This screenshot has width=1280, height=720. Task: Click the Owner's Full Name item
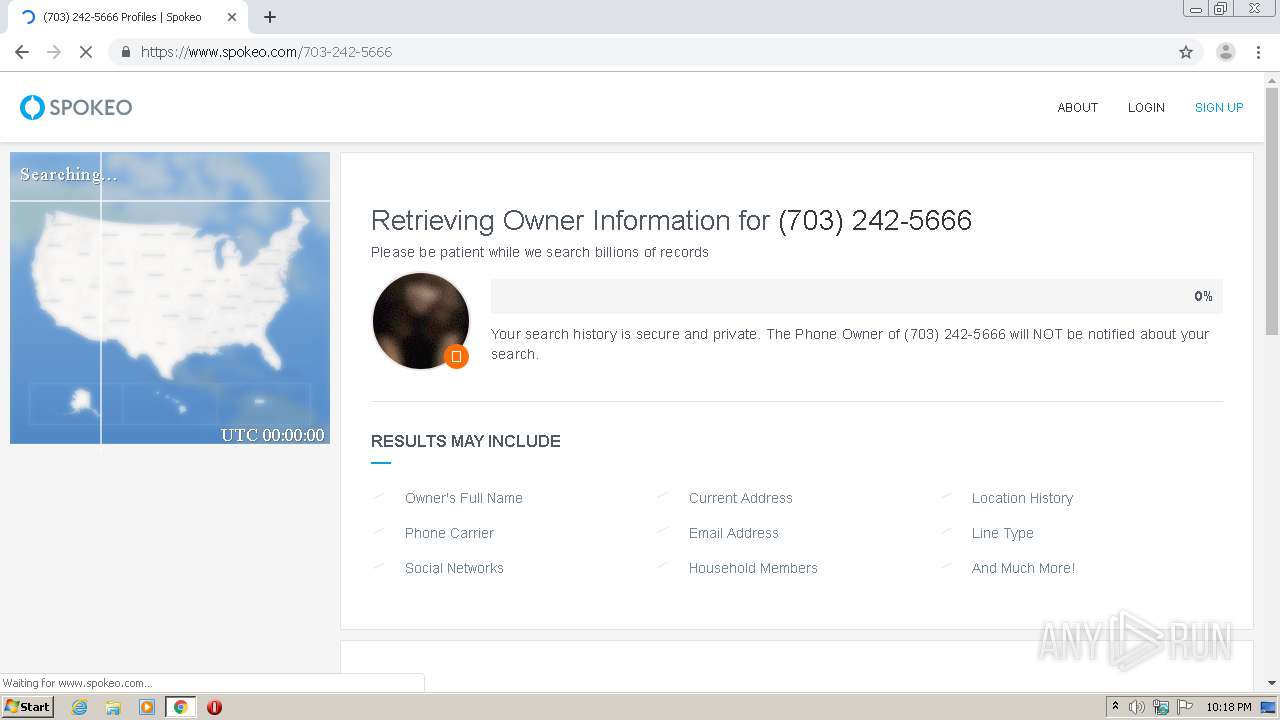tap(464, 498)
